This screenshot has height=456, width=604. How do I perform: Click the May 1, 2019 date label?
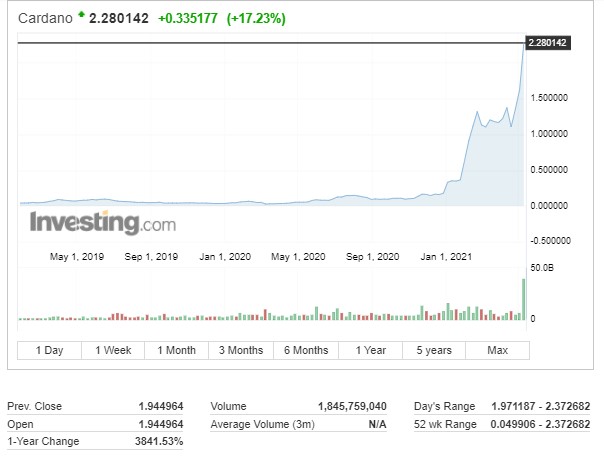(77, 256)
